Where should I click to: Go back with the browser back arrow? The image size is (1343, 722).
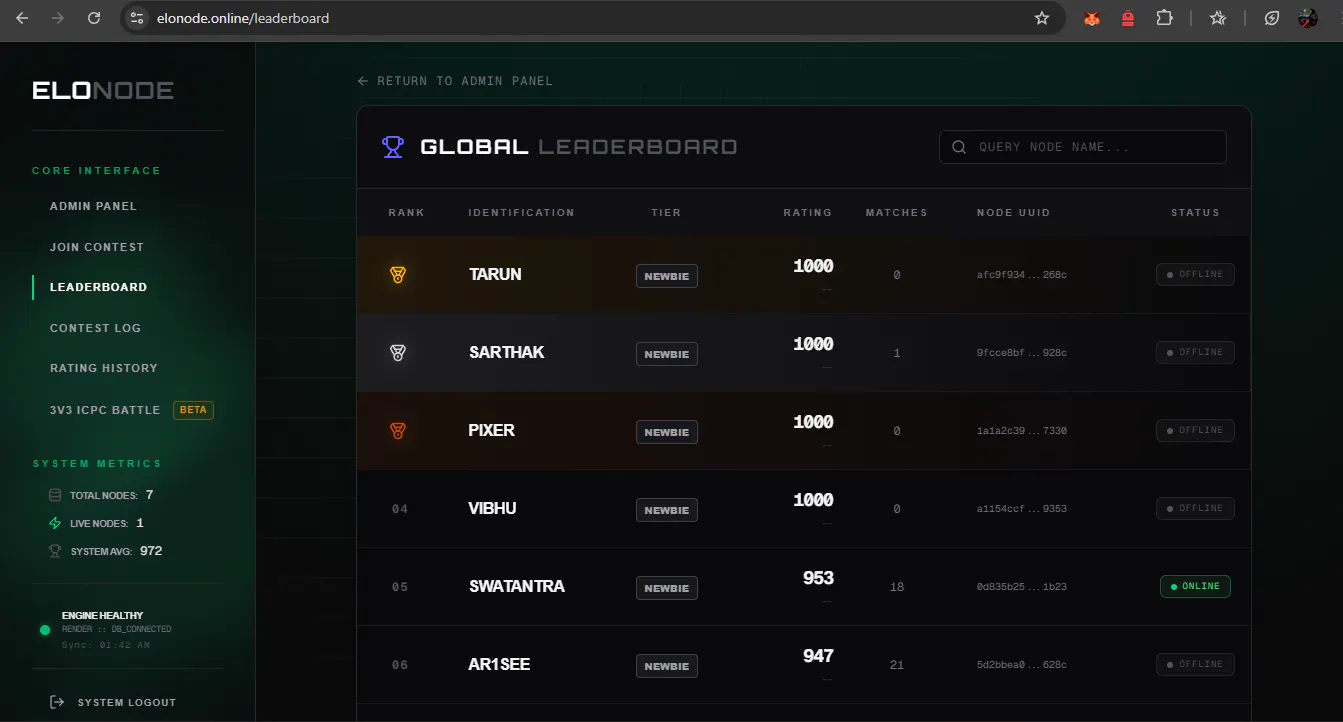(22, 18)
